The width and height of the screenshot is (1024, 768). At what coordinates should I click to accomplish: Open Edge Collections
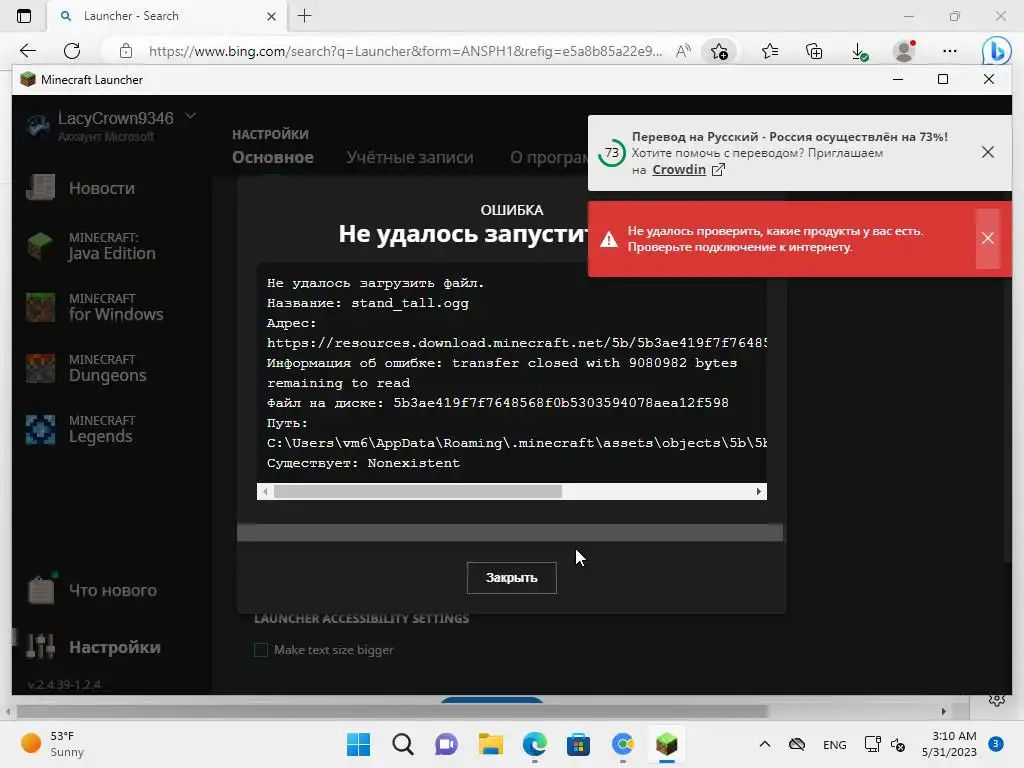click(x=814, y=51)
